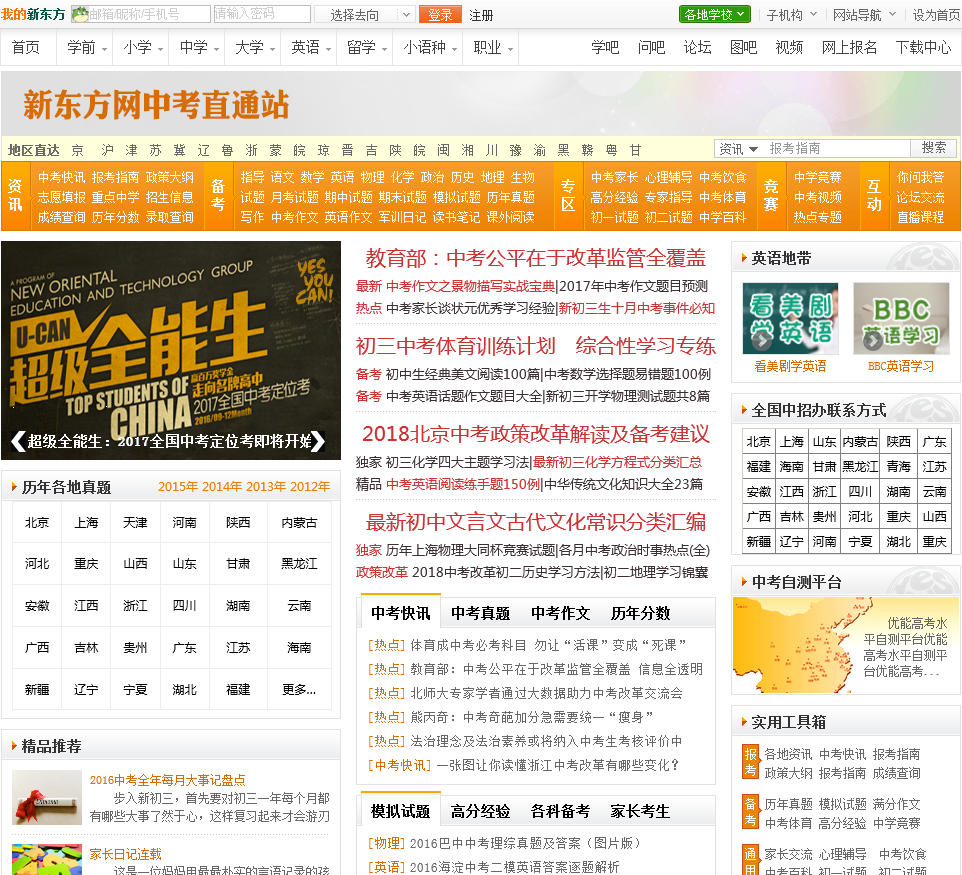The height and width of the screenshot is (875, 962).
Task: Switch to 历年分数 tab
Action: point(640,613)
